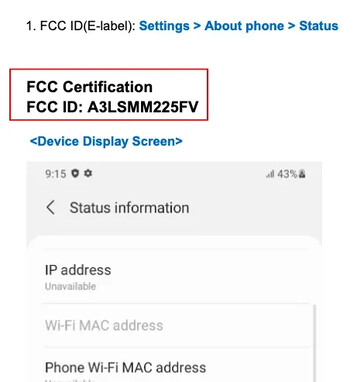Click the FCC ID A3LSMM225FV text

coord(112,107)
